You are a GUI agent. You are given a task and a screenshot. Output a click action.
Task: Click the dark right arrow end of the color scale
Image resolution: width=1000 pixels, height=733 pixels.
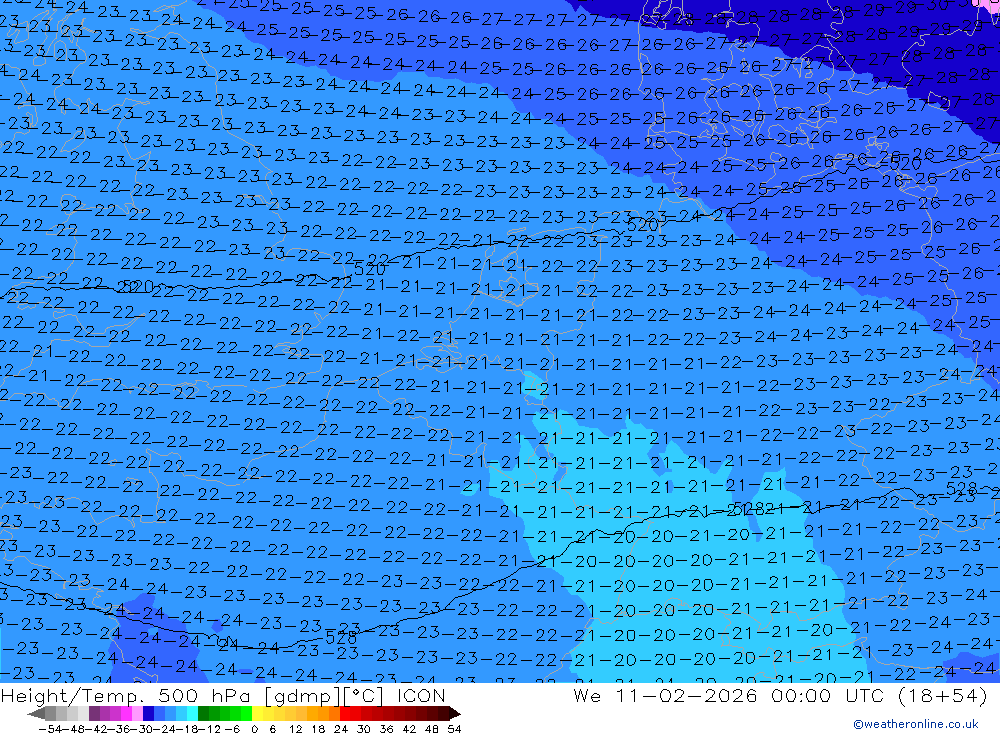point(455,714)
